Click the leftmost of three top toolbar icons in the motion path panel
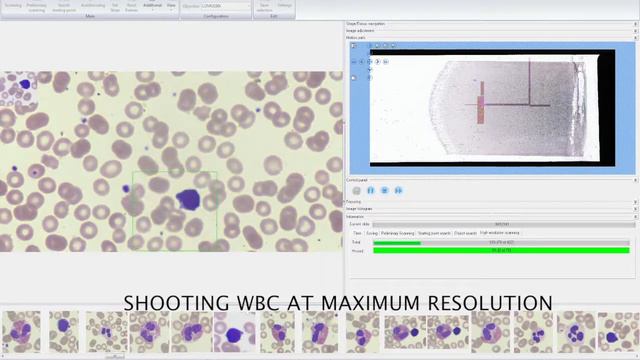640x360 pixels. [377, 45]
